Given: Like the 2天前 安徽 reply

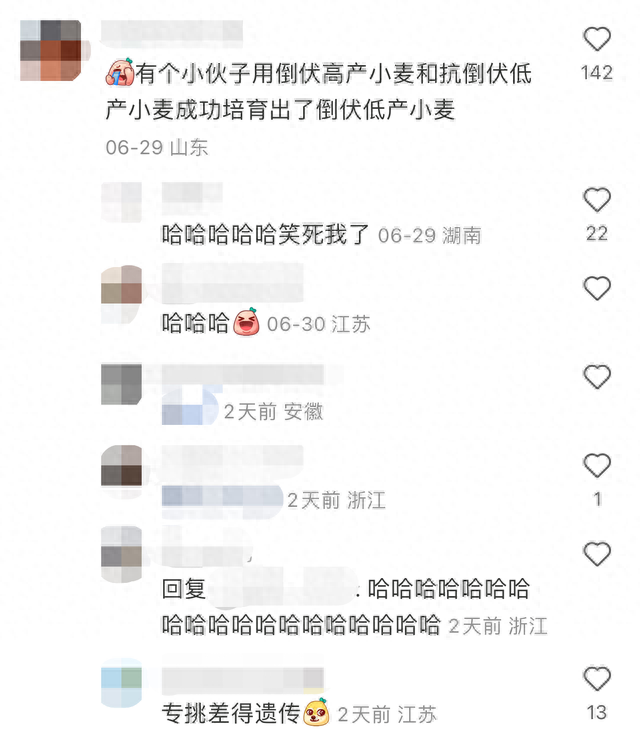Looking at the screenshot, I should (597, 377).
